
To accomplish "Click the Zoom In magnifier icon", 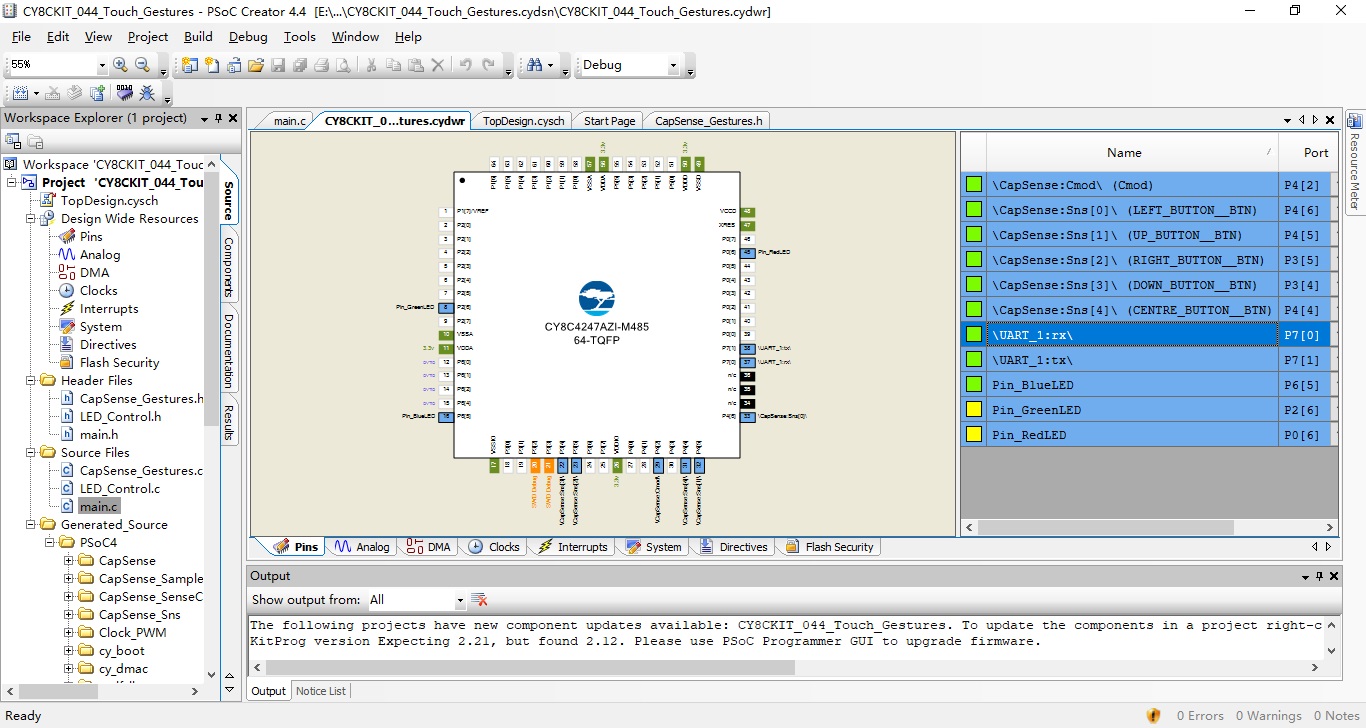I will pos(120,65).
